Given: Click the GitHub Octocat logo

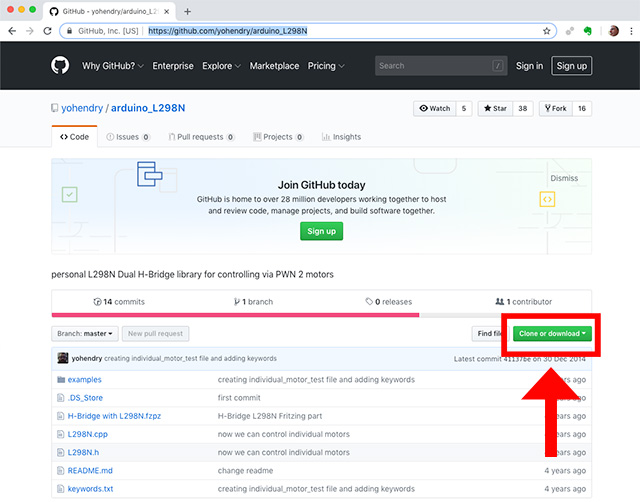Looking at the screenshot, I should (x=62, y=66).
